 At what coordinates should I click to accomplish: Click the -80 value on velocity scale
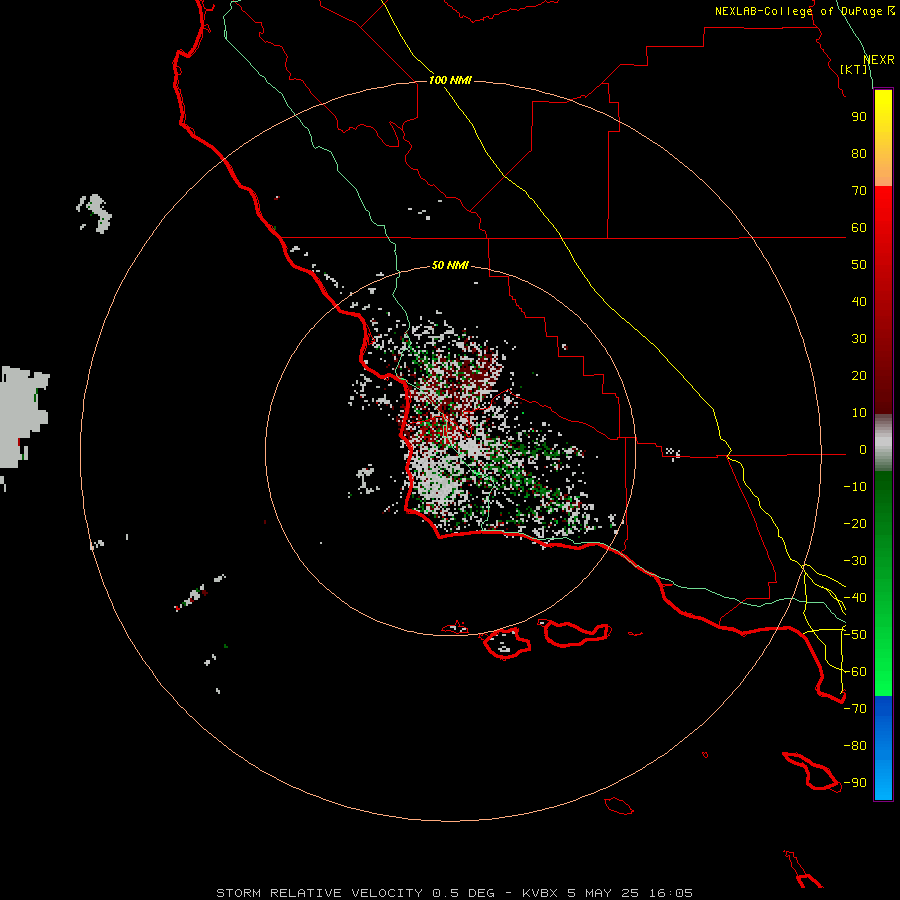(855, 746)
